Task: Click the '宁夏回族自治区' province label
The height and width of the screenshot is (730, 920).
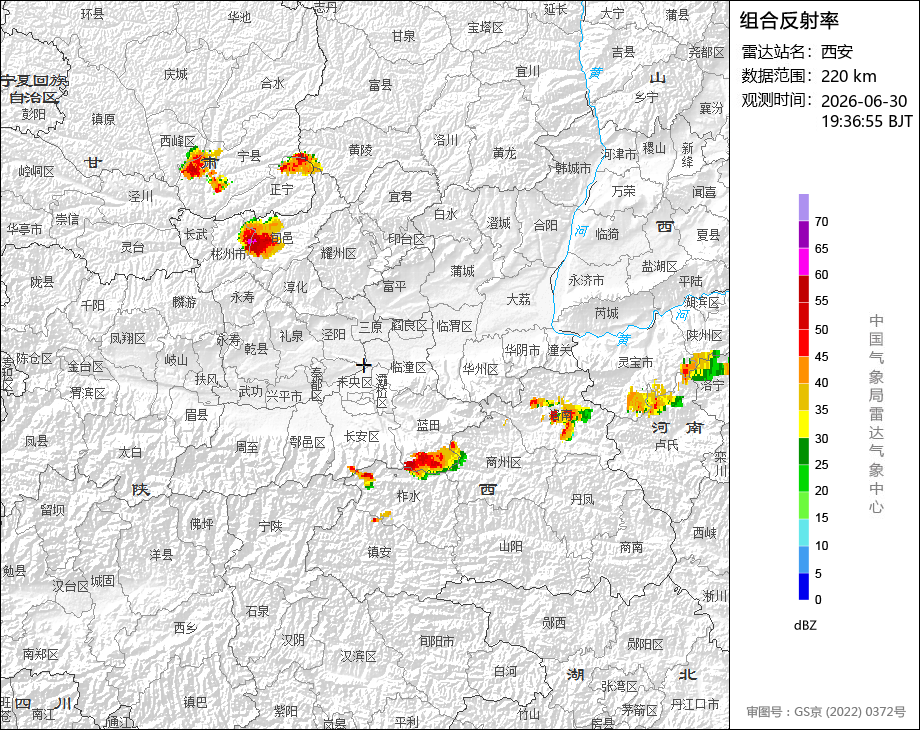Action: [x=34, y=89]
